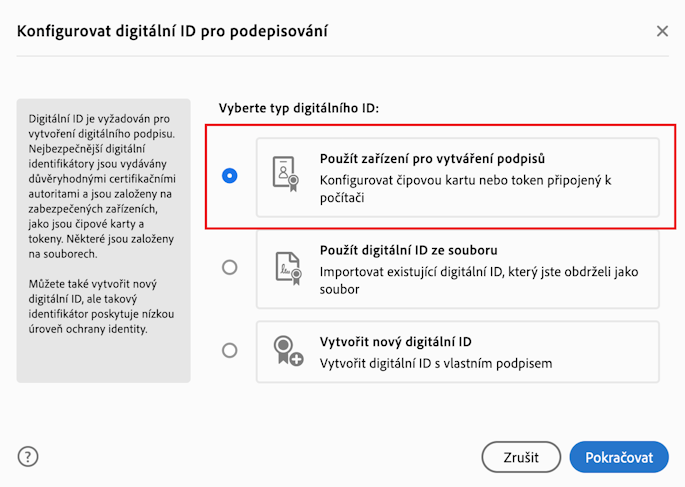Screen dimensions: 685x487
Task: Click the smart card device icon
Action: 286,176
